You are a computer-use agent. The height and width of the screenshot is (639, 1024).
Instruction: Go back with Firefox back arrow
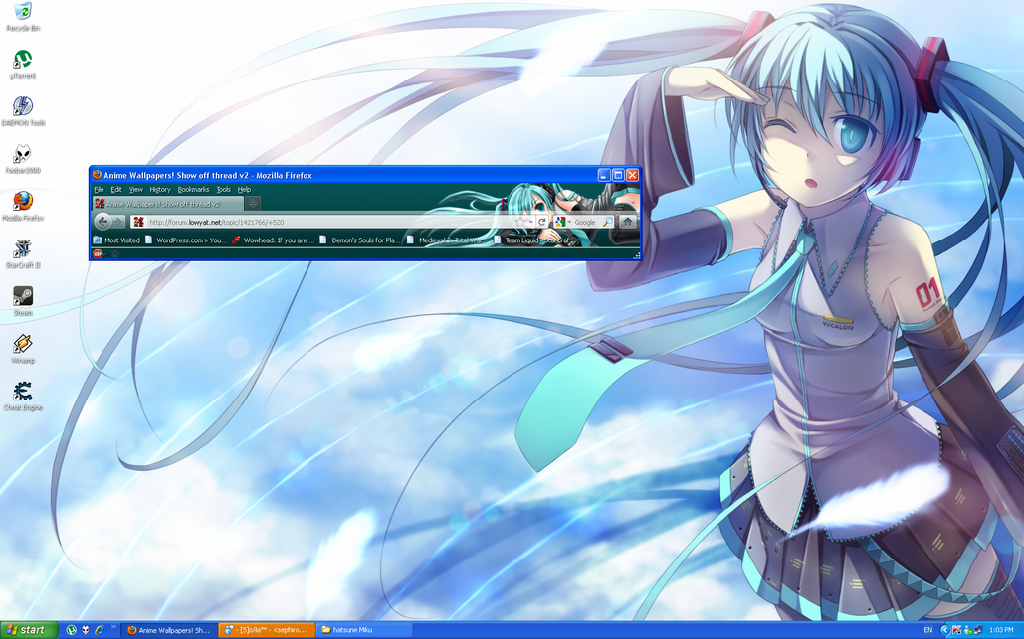103,222
